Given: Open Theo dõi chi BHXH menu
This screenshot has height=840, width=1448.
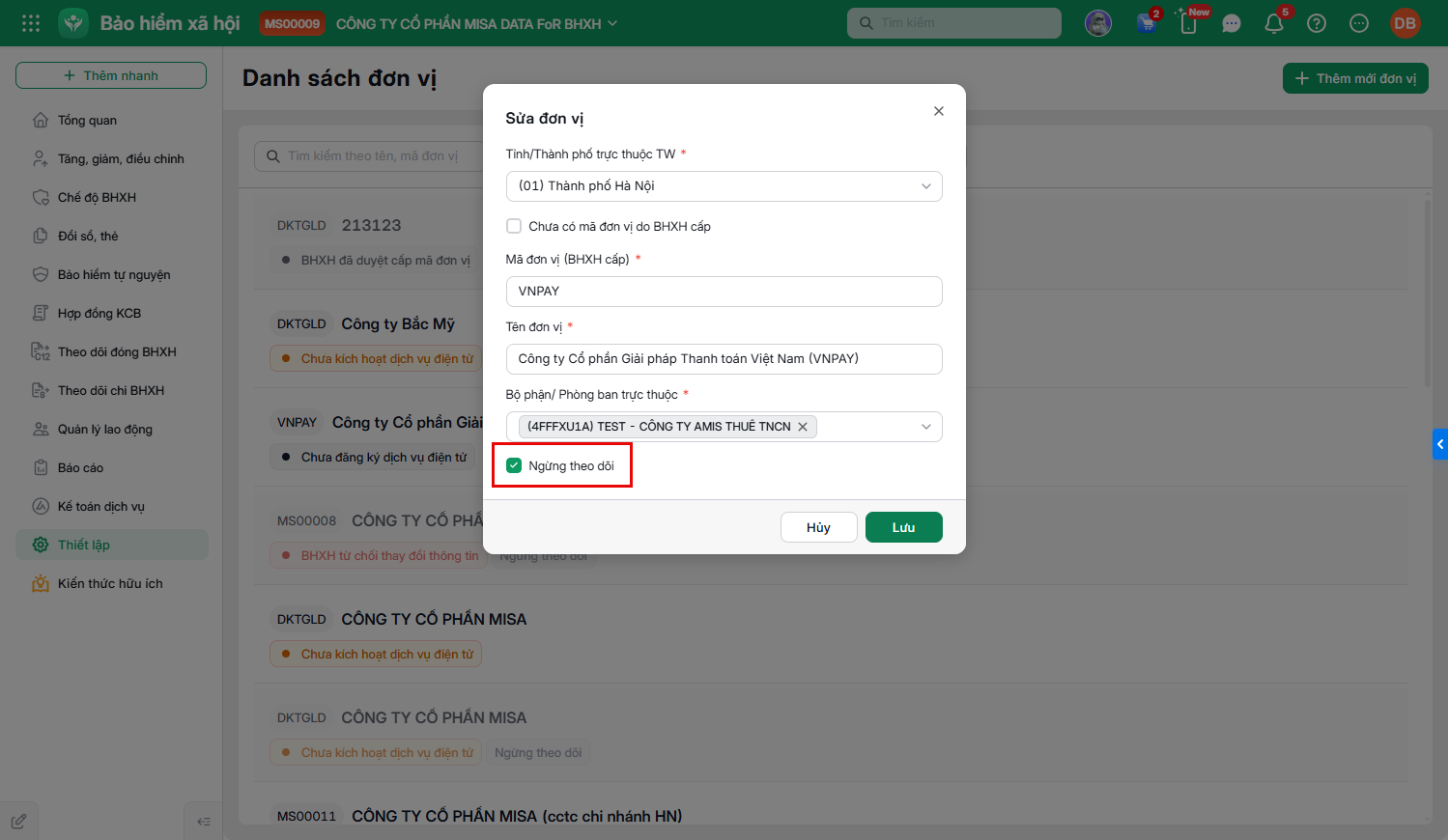Looking at the screenshot, I should [x=112, y=390].
